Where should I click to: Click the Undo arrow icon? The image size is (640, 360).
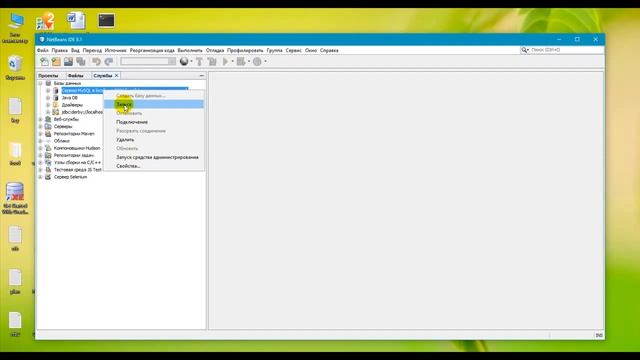(x=96, y=62)
